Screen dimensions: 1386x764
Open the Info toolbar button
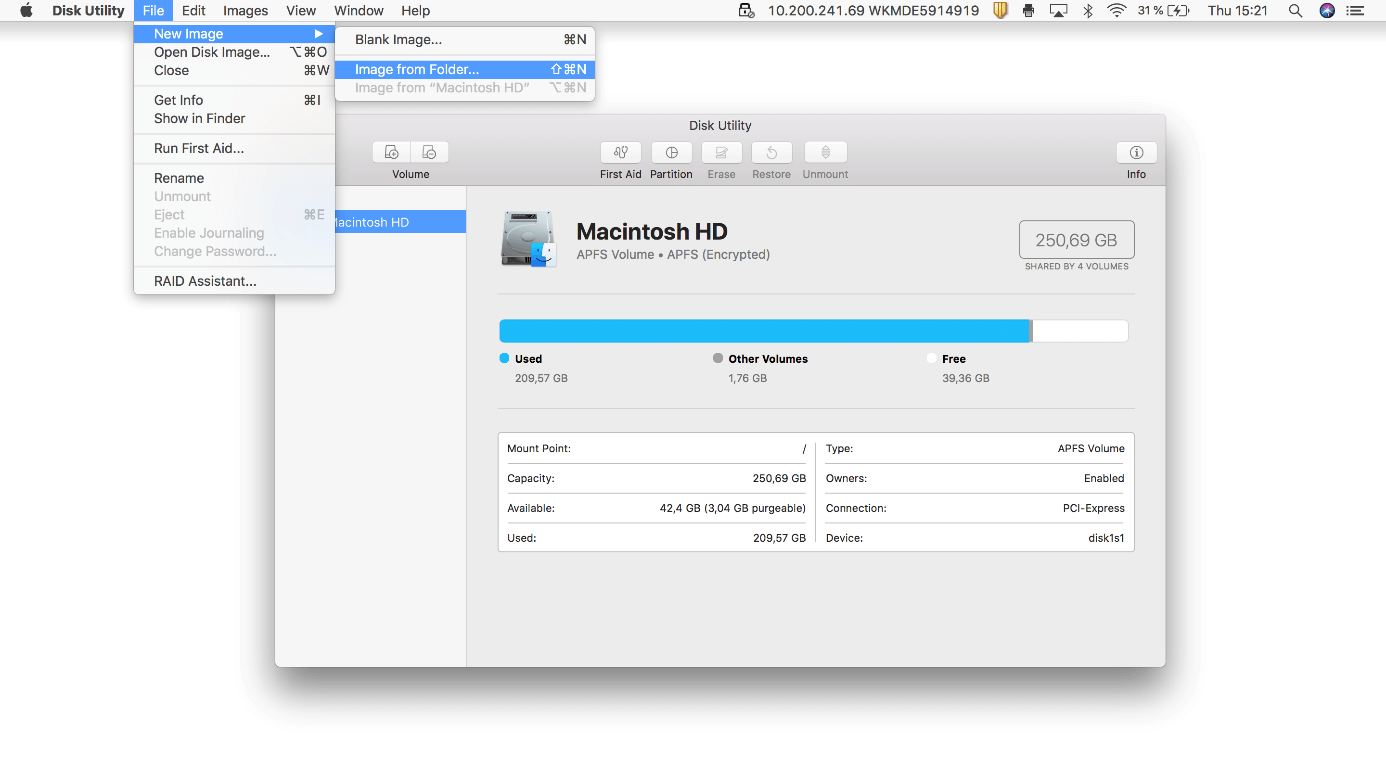coord(1137,152)
